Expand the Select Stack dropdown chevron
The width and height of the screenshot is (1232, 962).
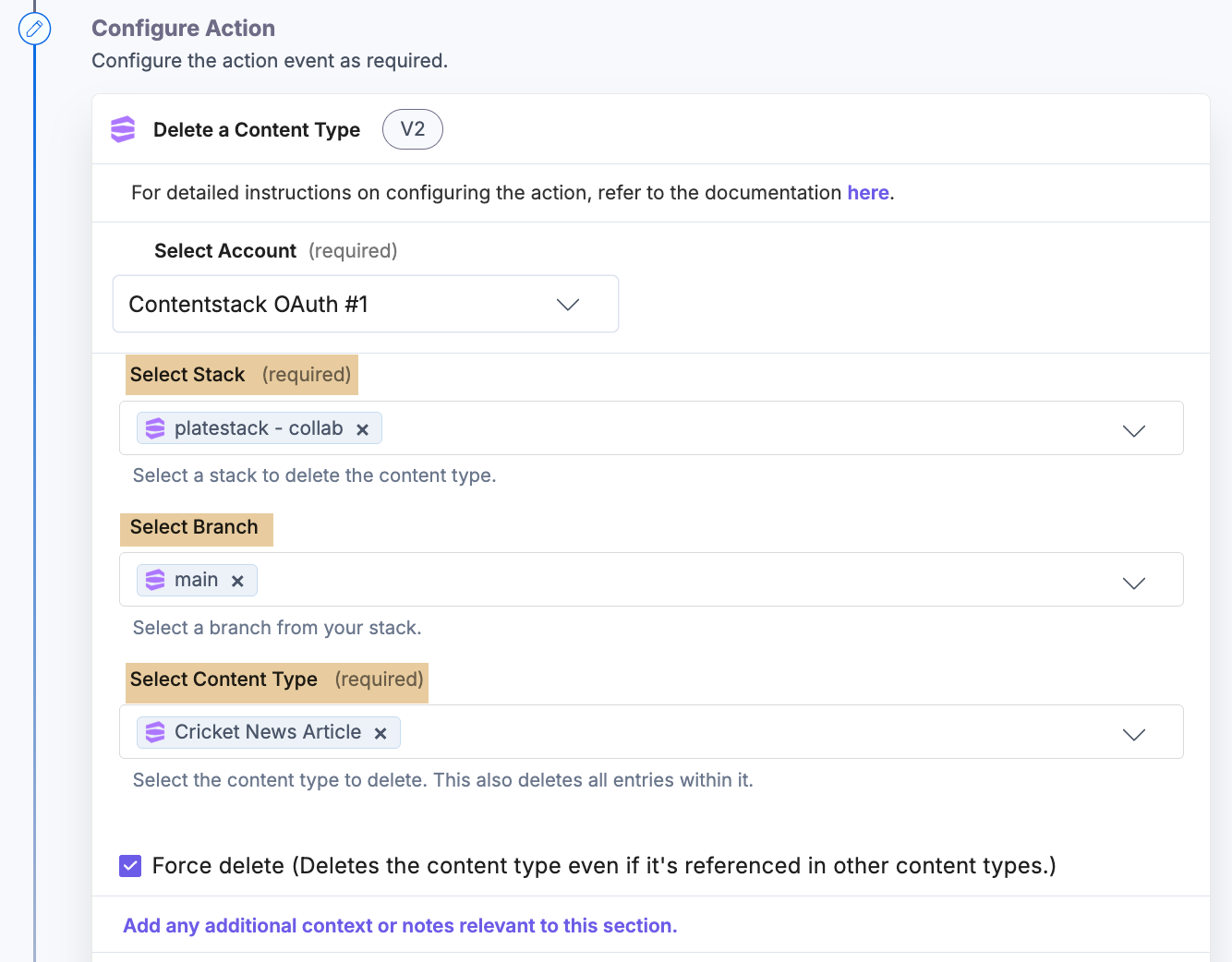[1134, 430]
